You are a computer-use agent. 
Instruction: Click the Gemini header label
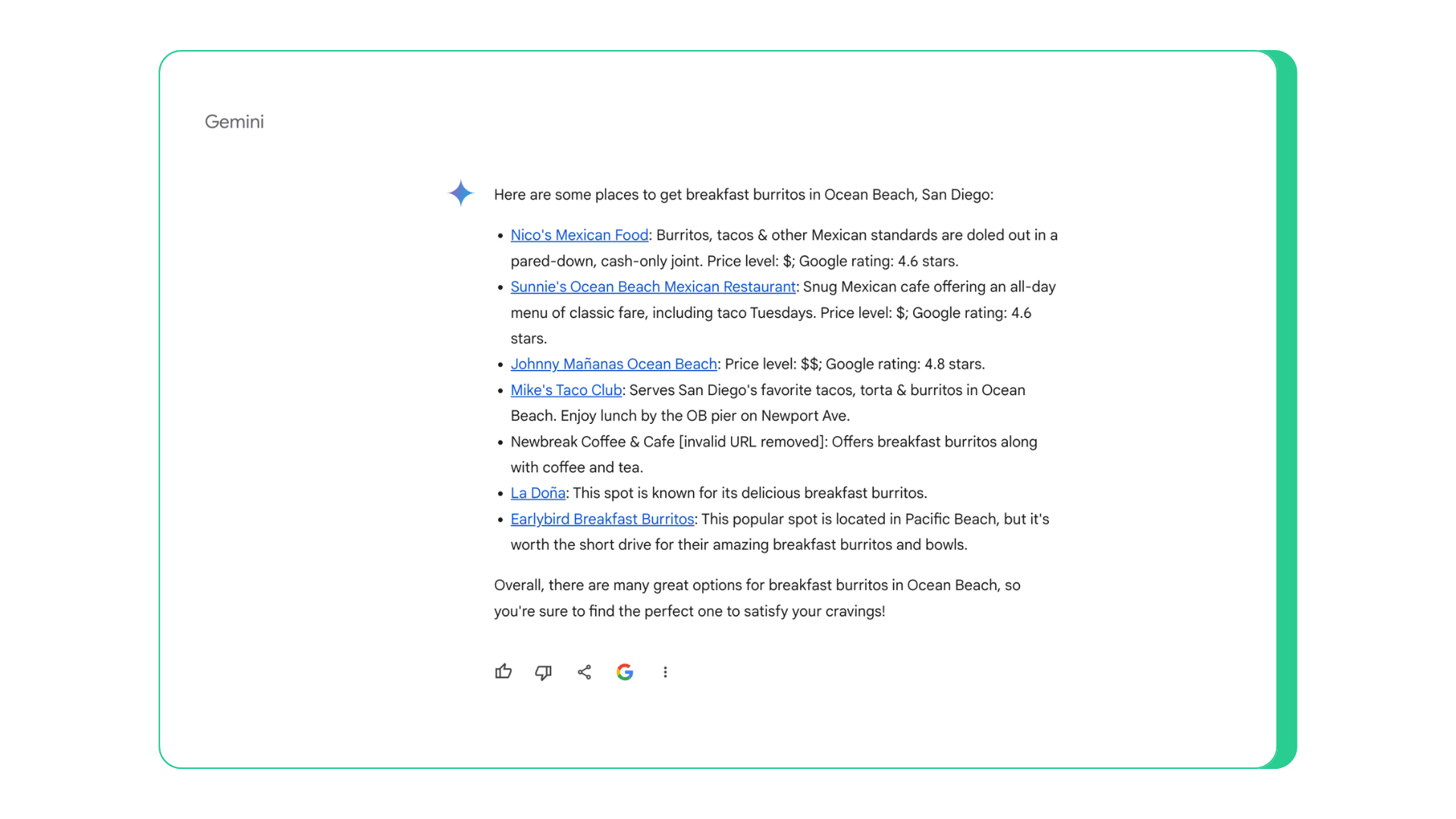[234, 121]
